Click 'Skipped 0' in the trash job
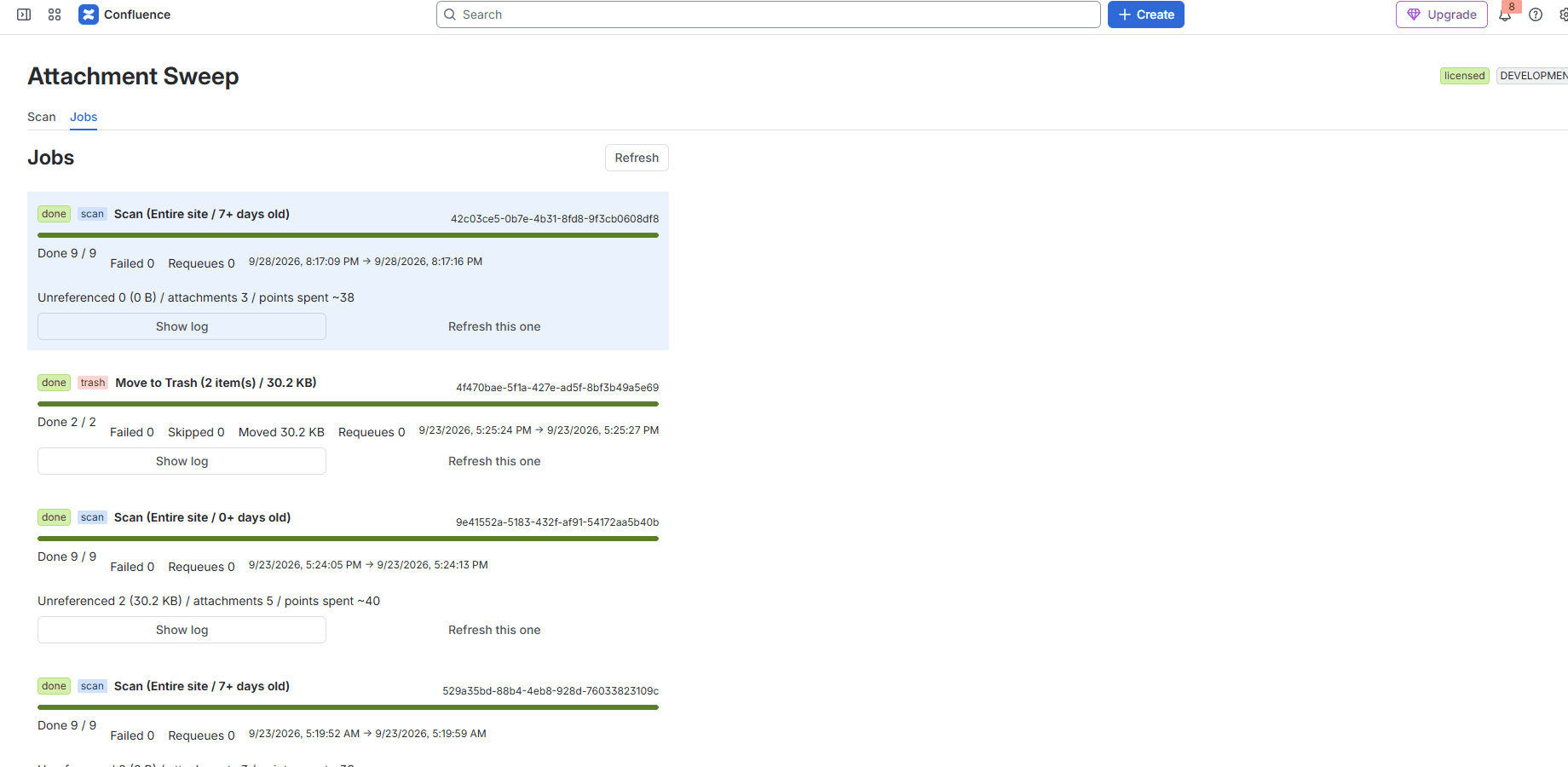The image size is (1568, 767). [x=196, y=432]
